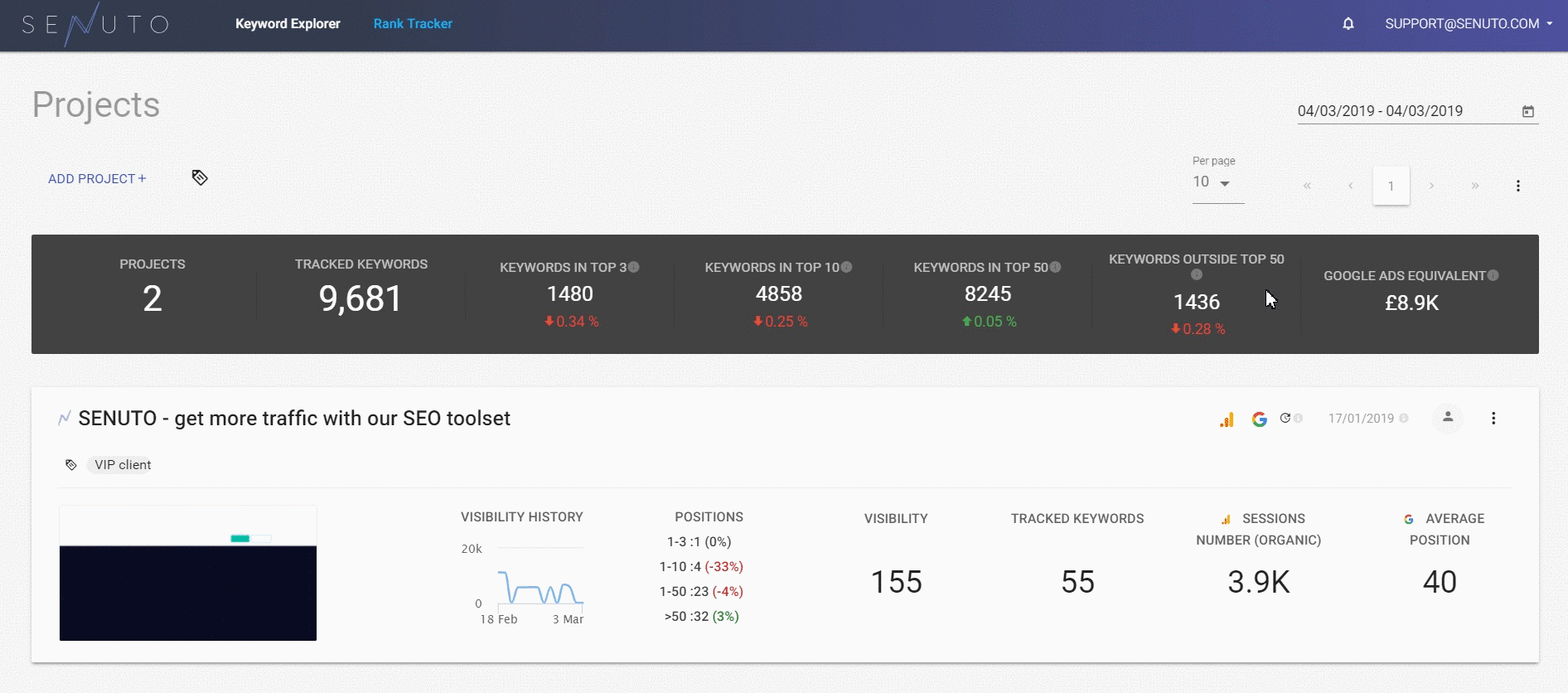
Task: Open the notifications bell
Action: coord(1348,24)
